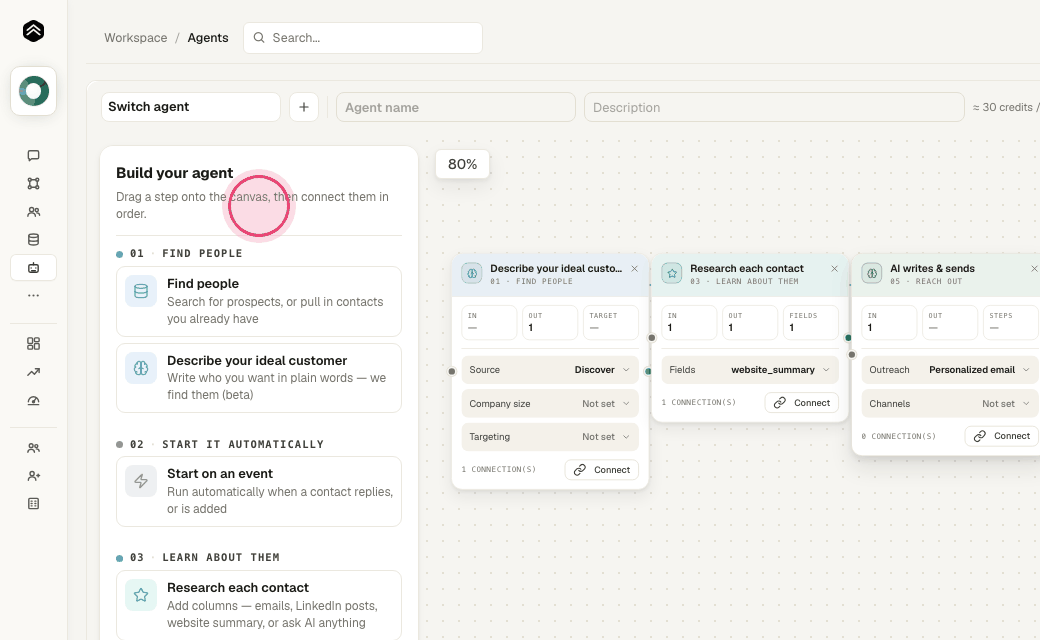The width and height of the screenshot is (1040, 640).
Task: Click the Description field
Action: [774, 107]
